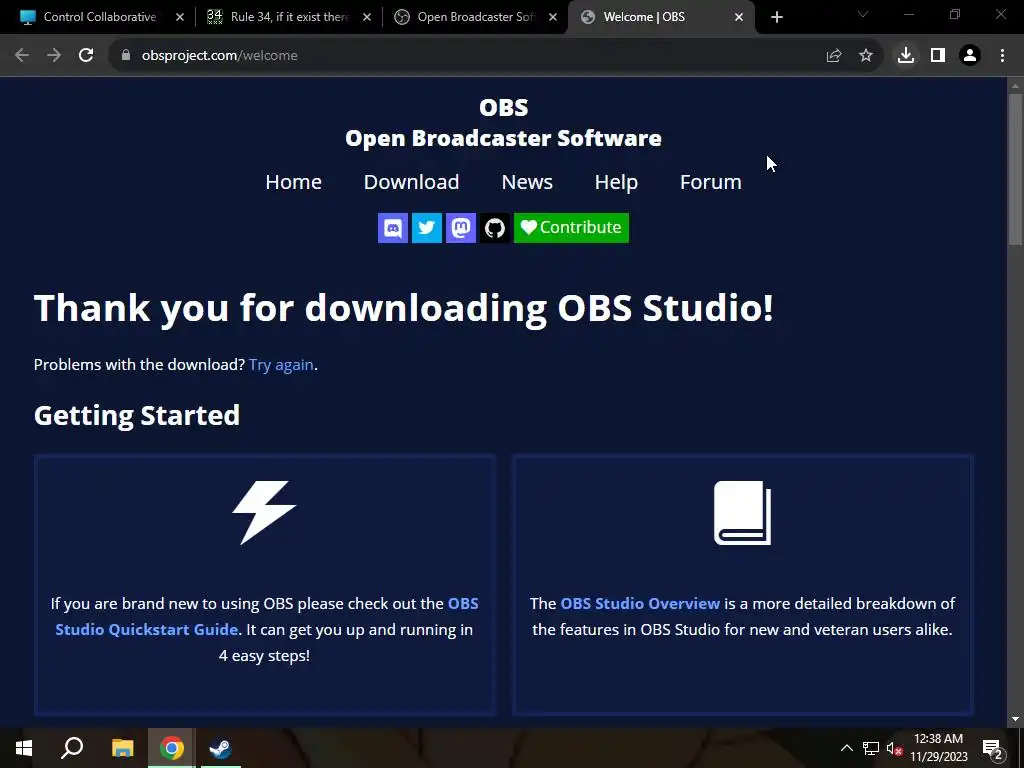
Task: Click the Chrome taskbar icon
Action: tap(171, 748)
